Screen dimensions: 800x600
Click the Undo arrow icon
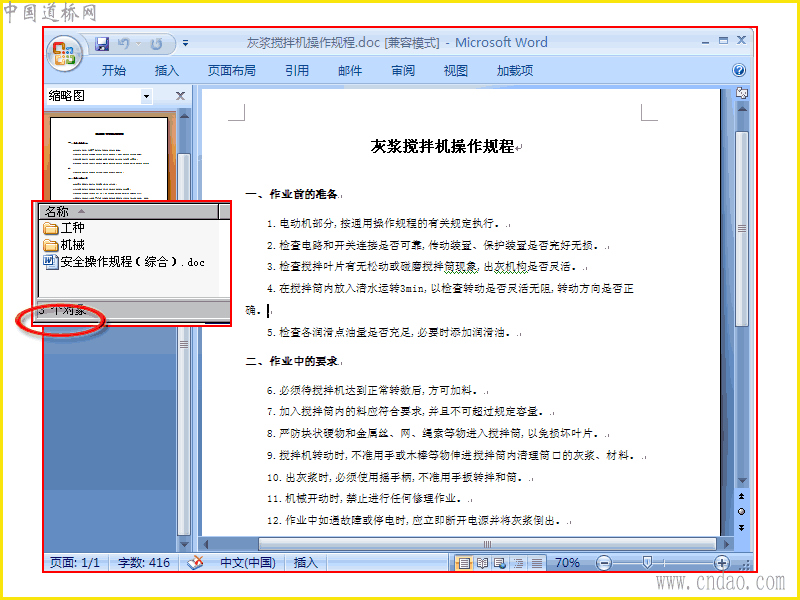[x=123, y=44]
